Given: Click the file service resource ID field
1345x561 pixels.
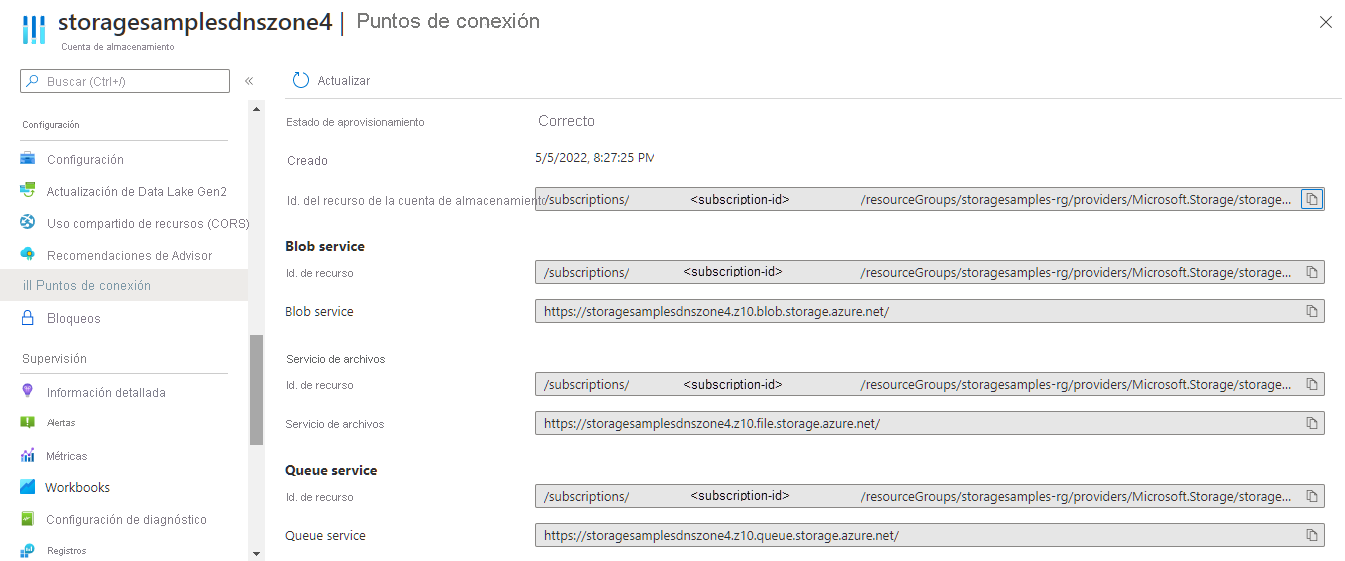Looking at the screenshot, I should click(930, 384).
